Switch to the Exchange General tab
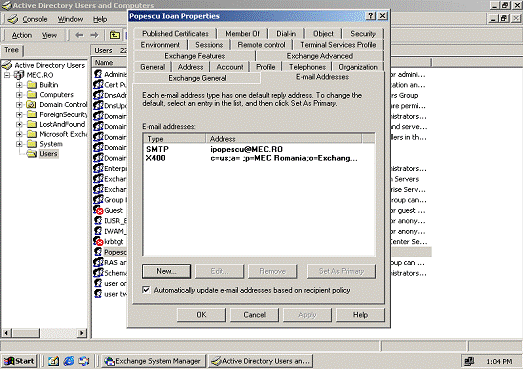 point(197,78)
